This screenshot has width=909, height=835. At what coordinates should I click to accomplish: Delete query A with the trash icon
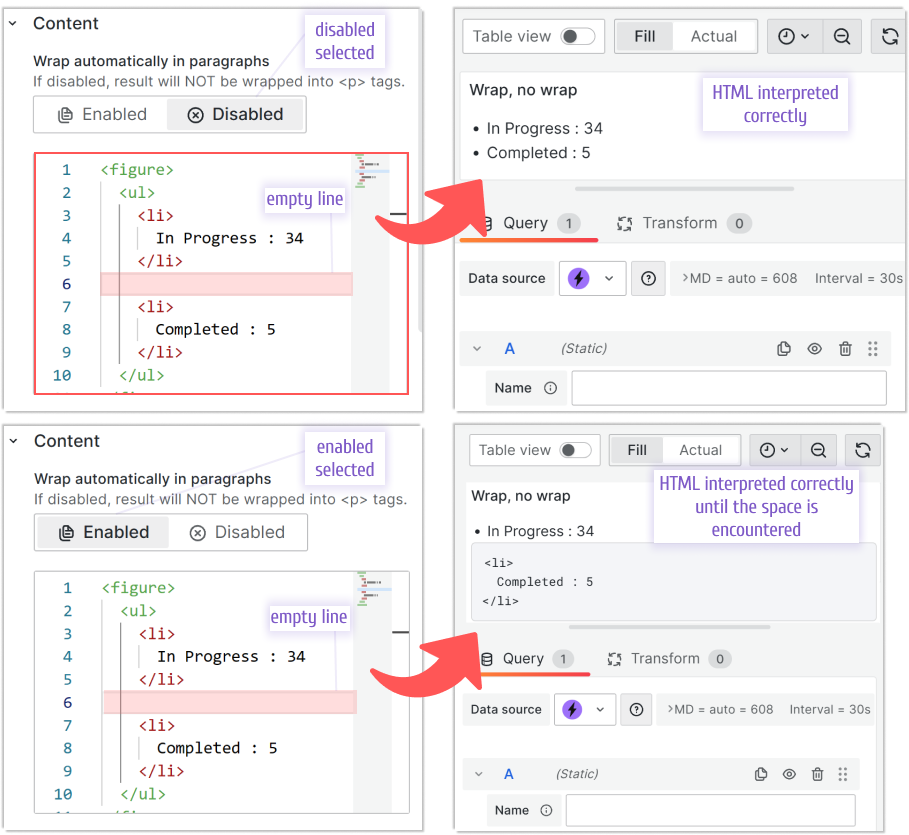click(845, 348)
